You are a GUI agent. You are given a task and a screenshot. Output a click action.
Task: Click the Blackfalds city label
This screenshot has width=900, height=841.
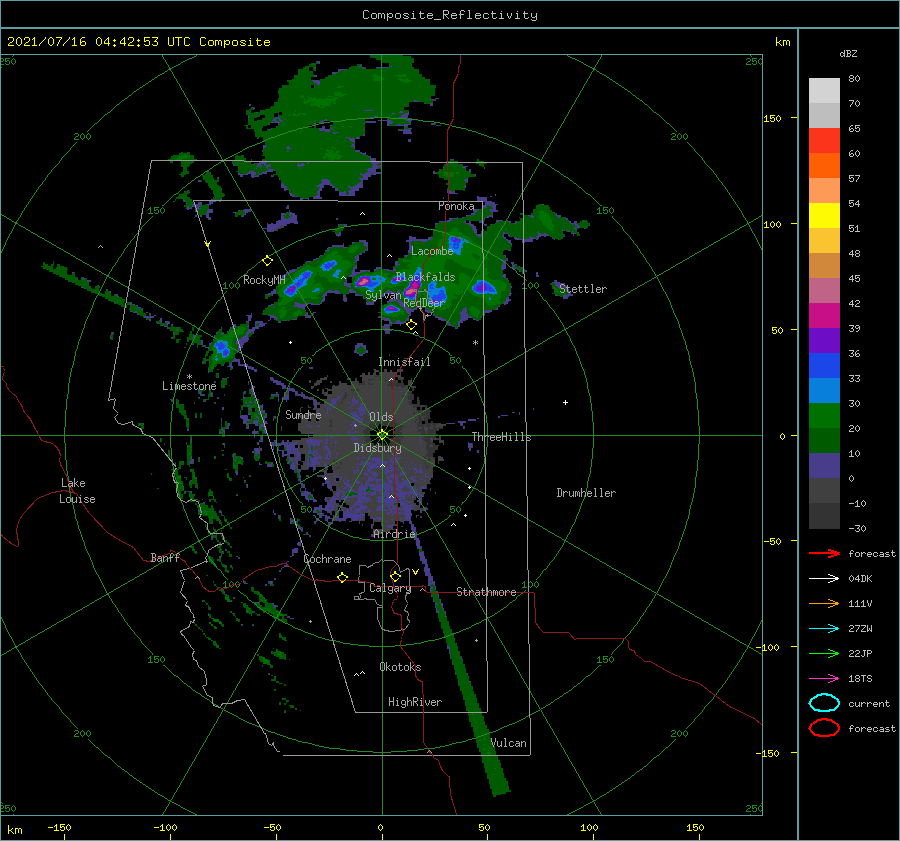[425, 277]
